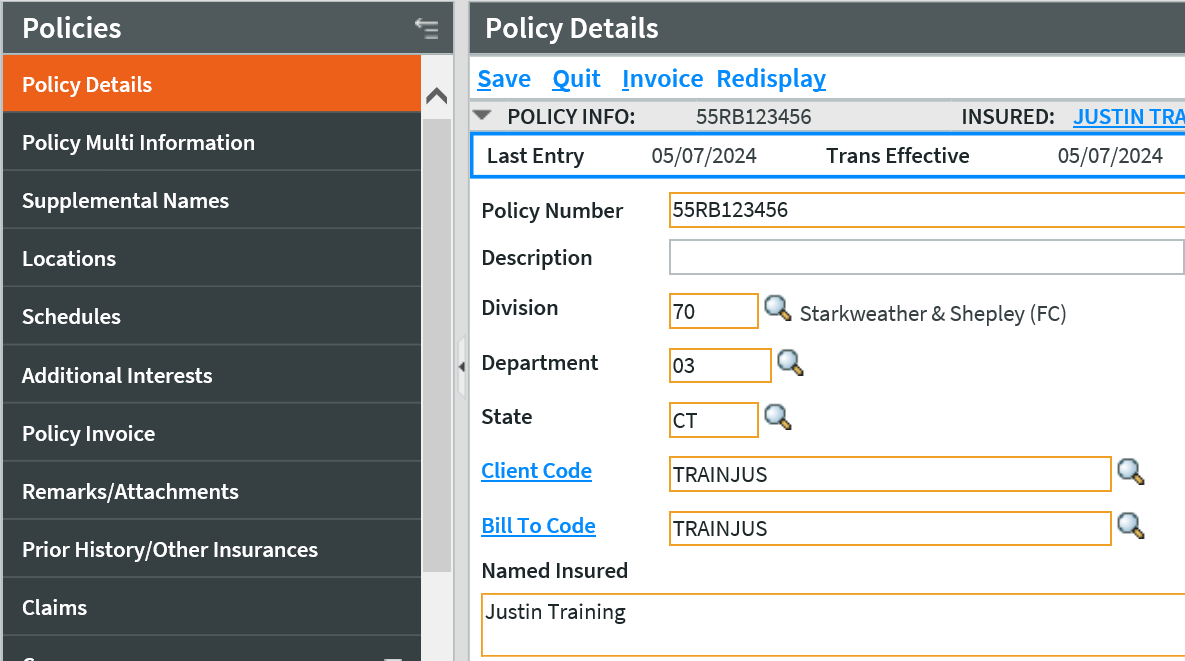Click the Redisplay link

point(771,79)
